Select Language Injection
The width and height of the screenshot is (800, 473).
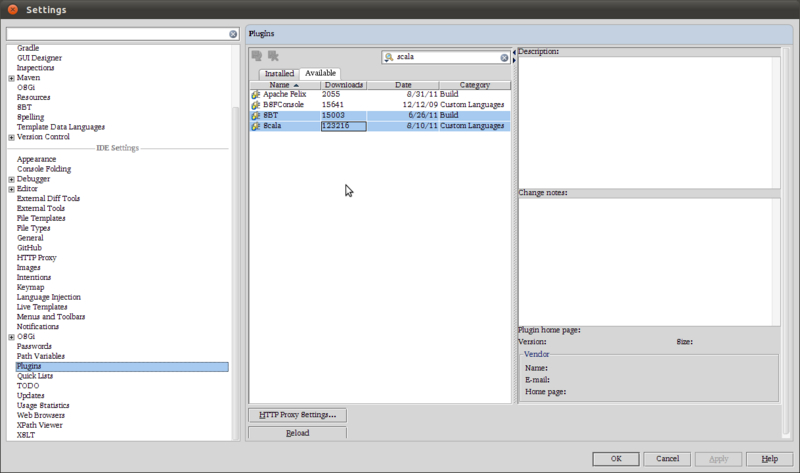click(48, 297)
